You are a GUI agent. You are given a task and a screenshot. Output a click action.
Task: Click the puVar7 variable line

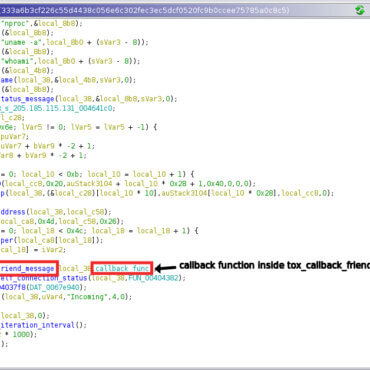click(15, 137)
